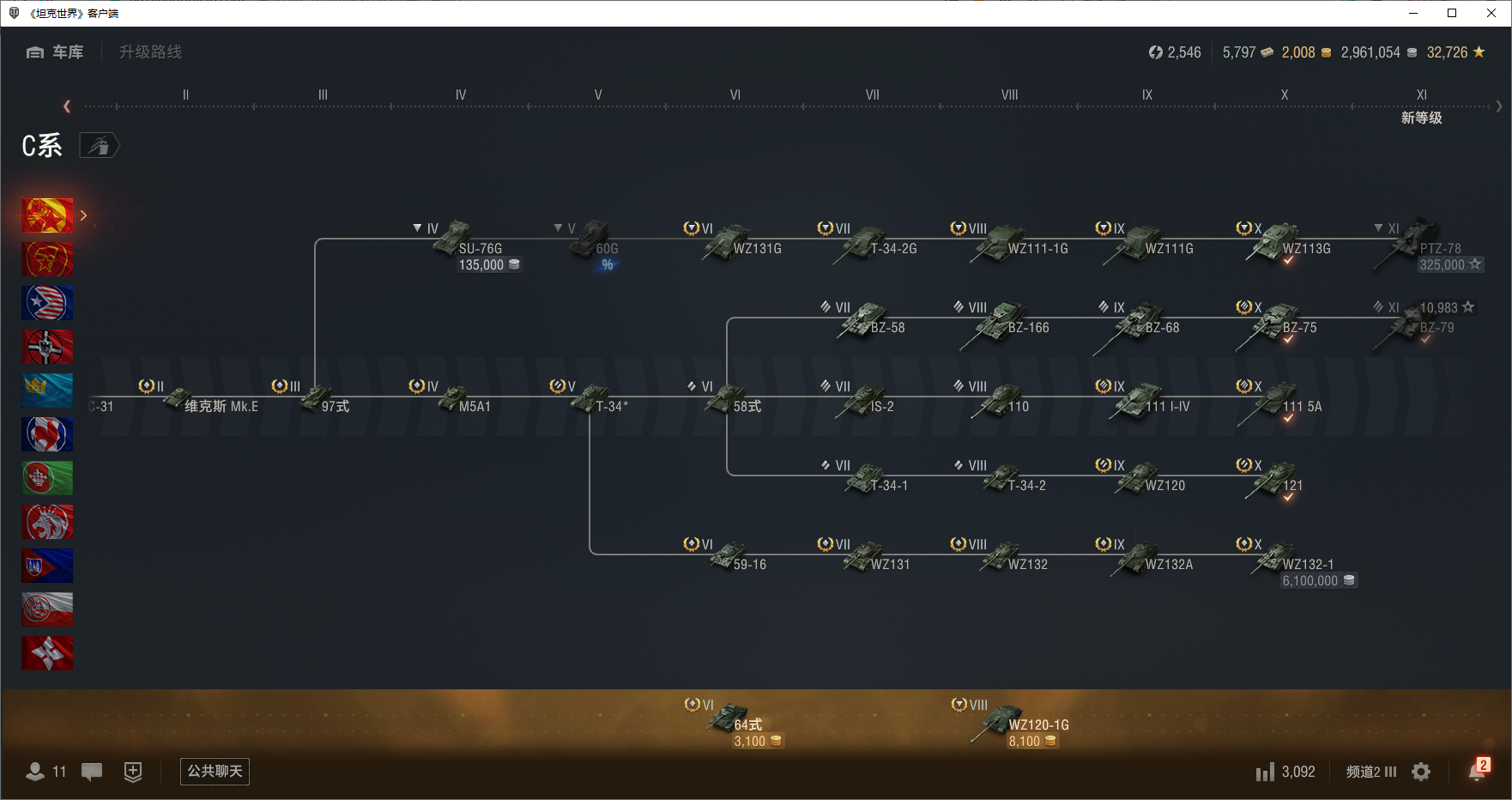Open the contacts list person icon
This screenshot has width=1512, height=800.
pos(35,772)
